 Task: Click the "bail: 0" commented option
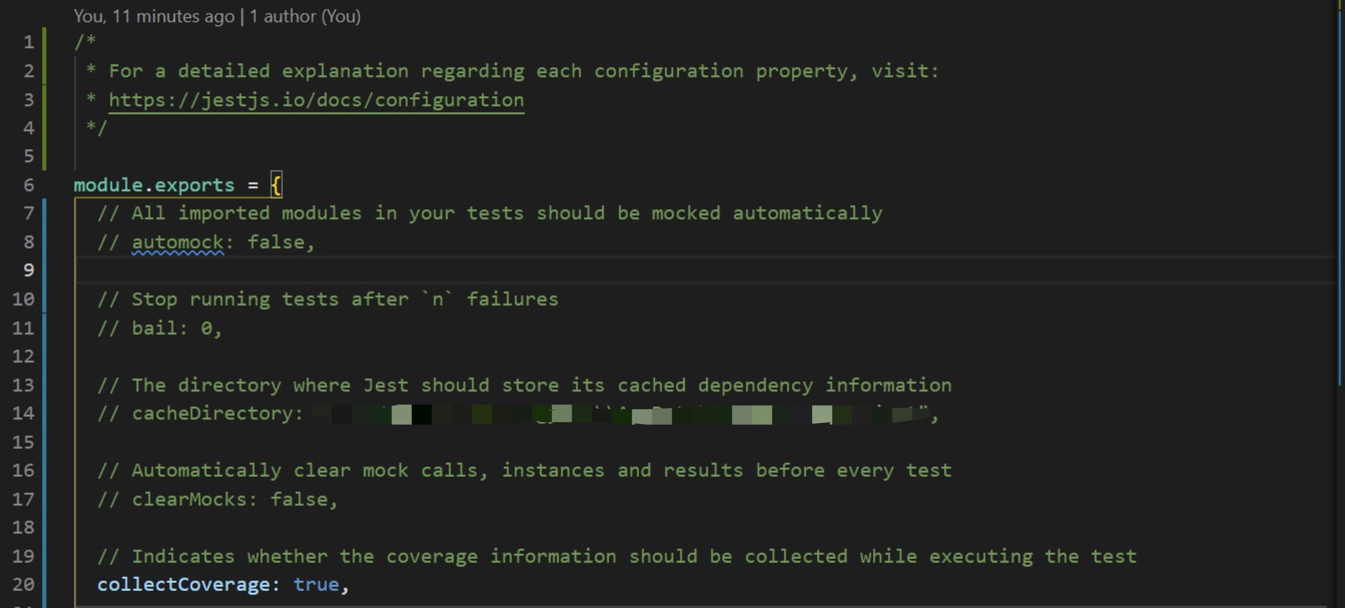click(x=176, y=328)
